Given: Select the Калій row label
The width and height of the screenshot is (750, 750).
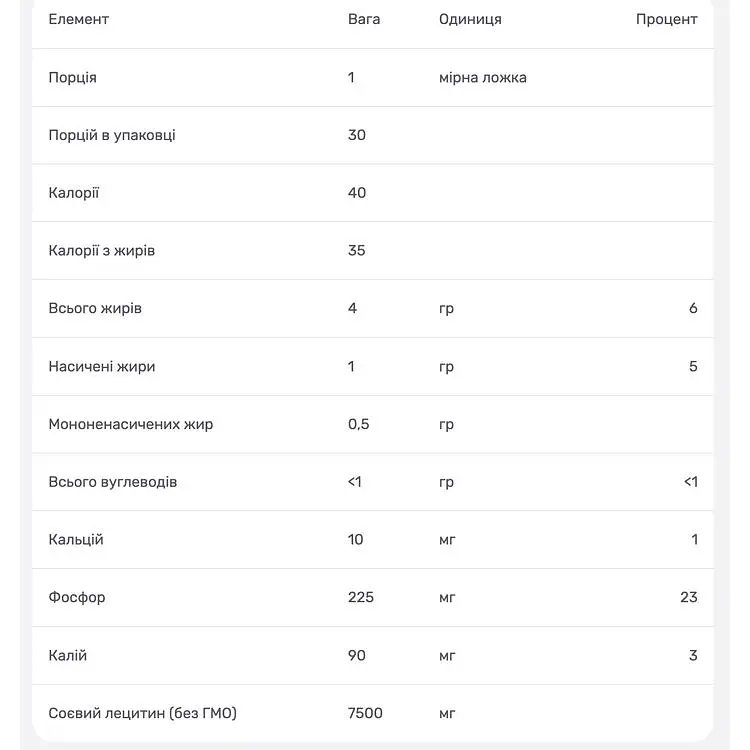Looking at the screenshot, I should pyautogui.click(x=67, y=655).
